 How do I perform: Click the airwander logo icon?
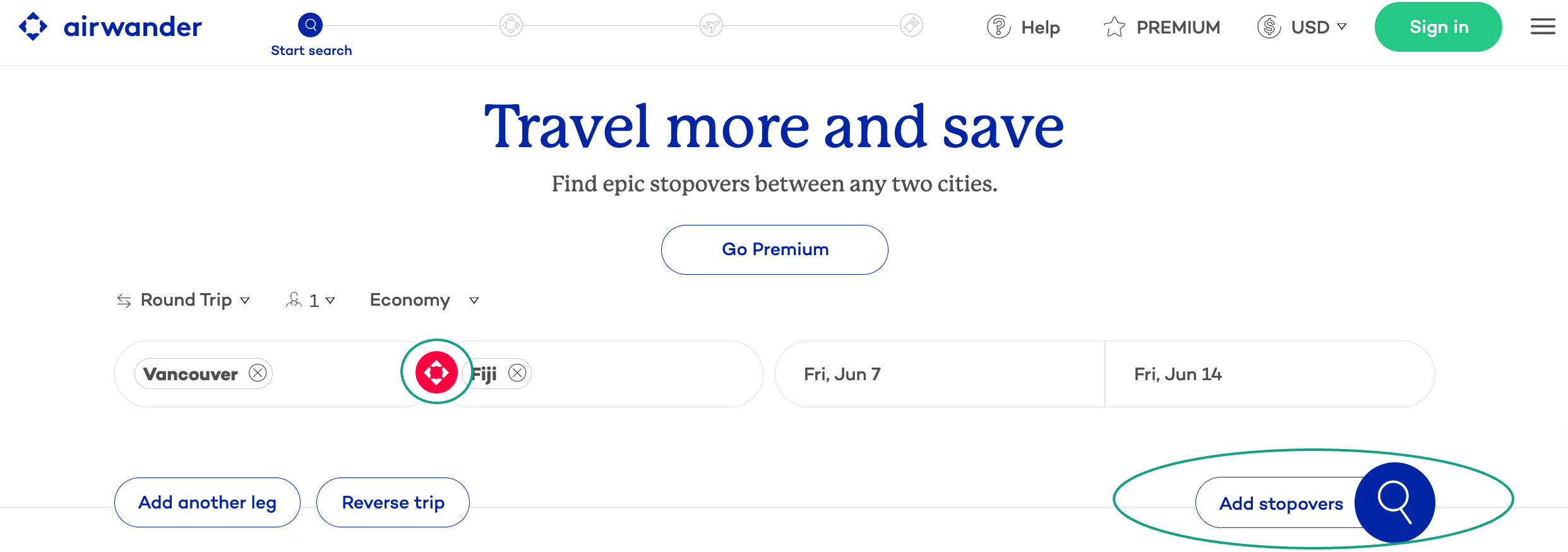pyautogui.click(x=33, y=27)
